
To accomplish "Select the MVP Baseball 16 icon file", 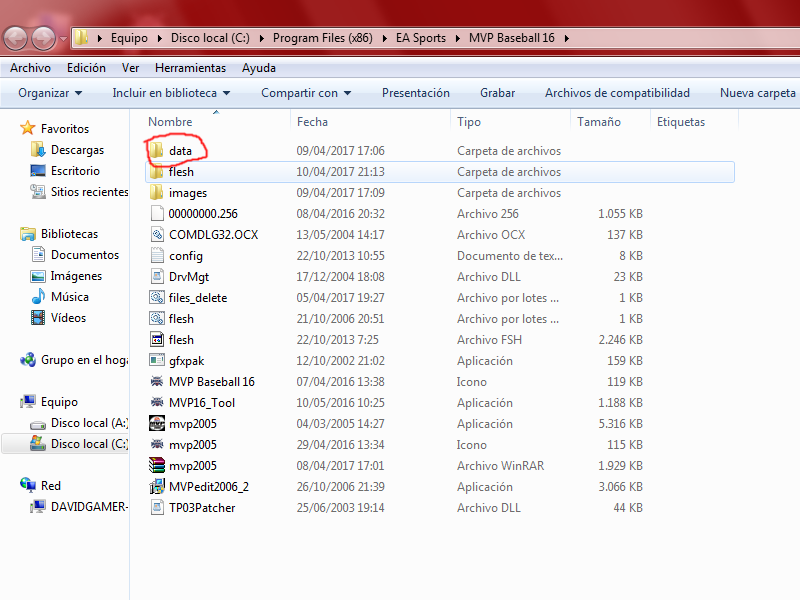I will pos(156,382).
